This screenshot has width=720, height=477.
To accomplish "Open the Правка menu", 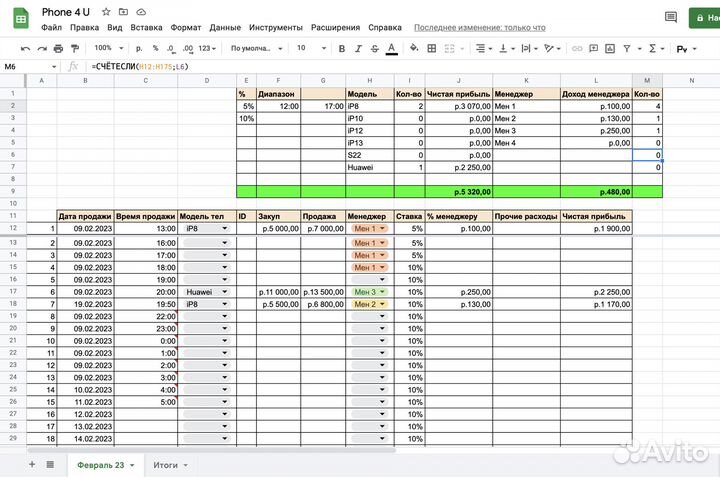I will [84, 28].
